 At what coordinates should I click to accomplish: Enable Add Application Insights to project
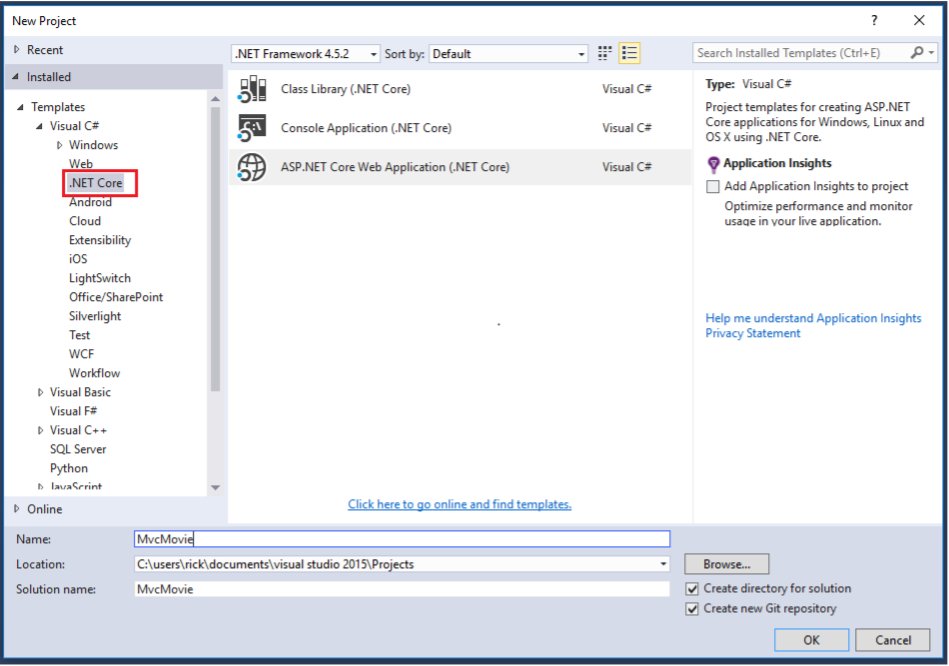713,186
